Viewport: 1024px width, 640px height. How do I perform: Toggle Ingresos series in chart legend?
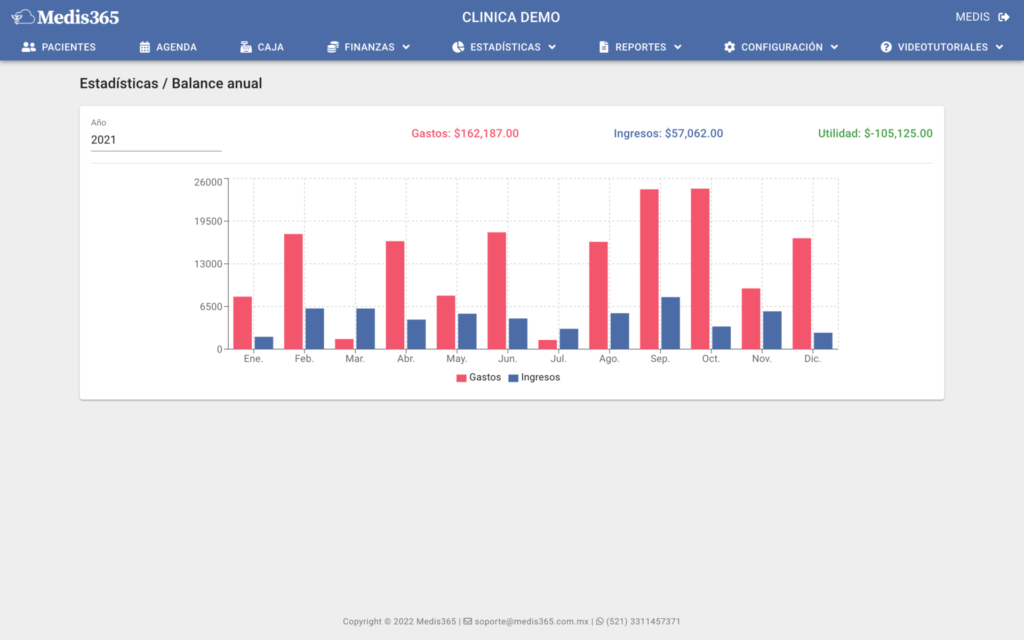[x=534, y=378]
